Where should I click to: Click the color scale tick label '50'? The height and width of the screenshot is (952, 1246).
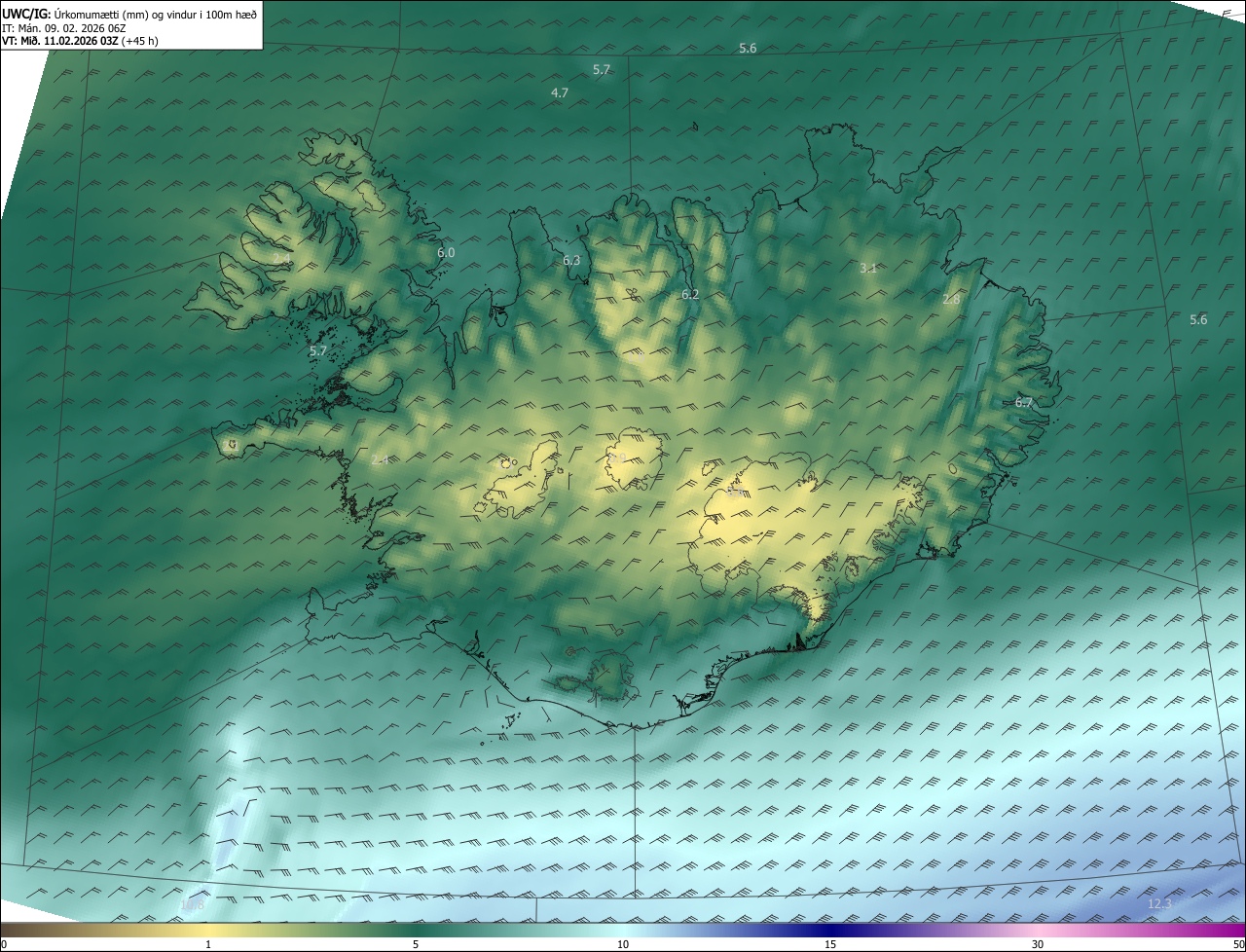click(1237, 944)
